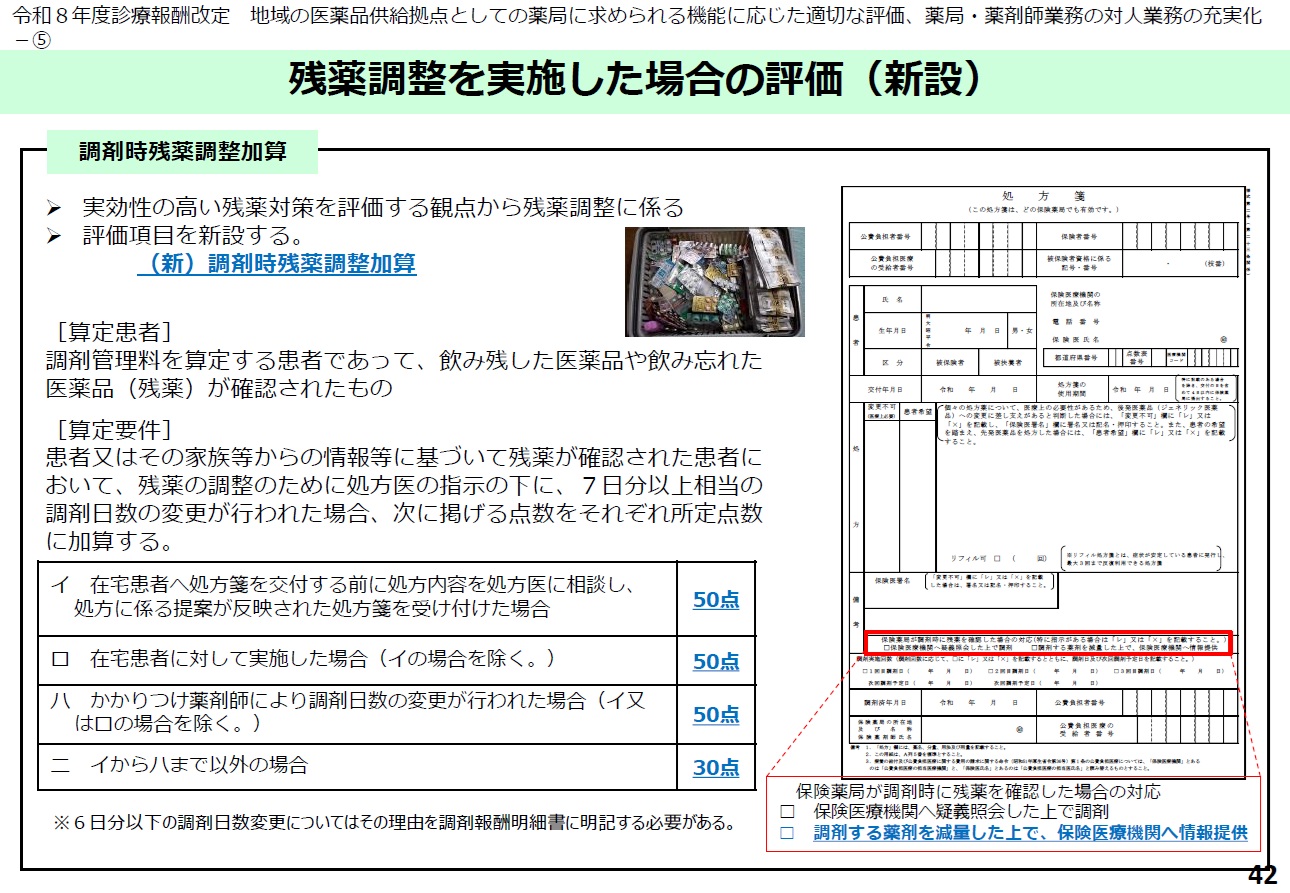The width and height of the screenshot is (1290, 893).
Task: Click the slide title 残薬調整を実施した場合の評価
Action: click(x=633, y=79)
